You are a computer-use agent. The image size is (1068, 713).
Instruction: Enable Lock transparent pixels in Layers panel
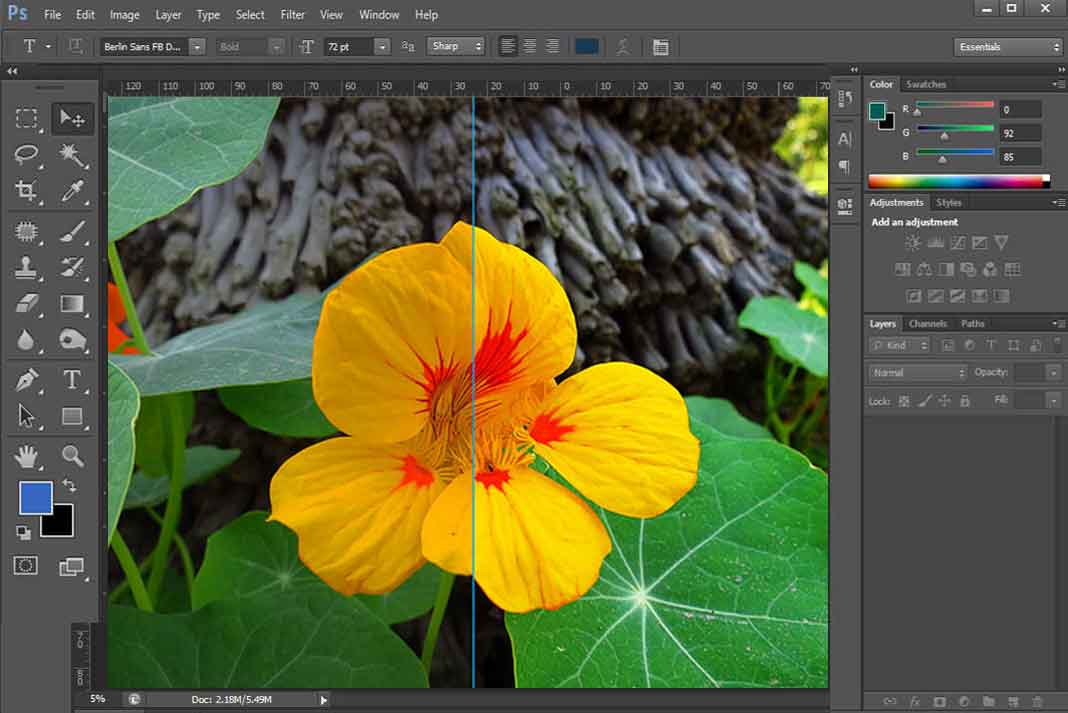(x=903, y=400)
